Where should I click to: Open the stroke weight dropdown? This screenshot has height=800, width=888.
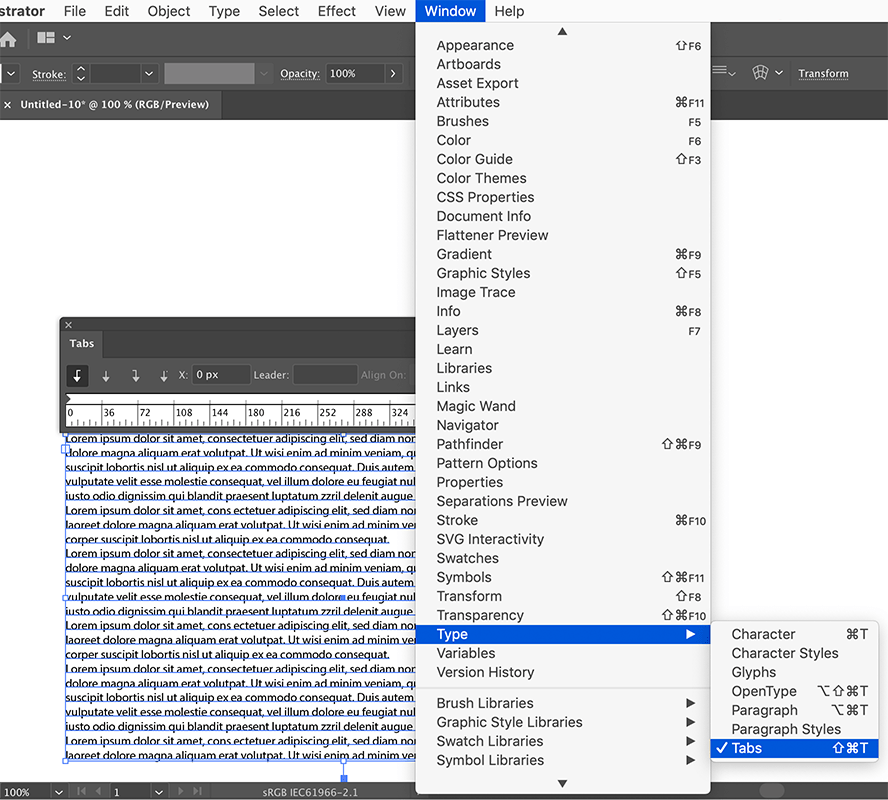pyautogui.click(x=148, y=73)
